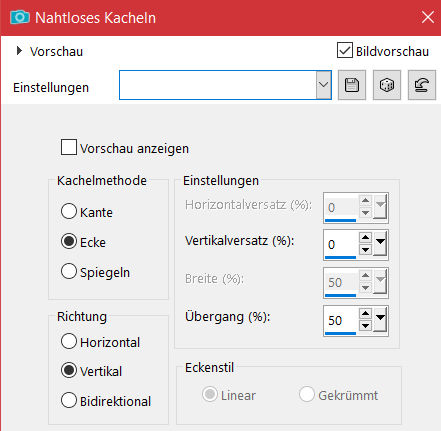
Task: Click the Übergang percentage input field
Action: coord(341,320)
